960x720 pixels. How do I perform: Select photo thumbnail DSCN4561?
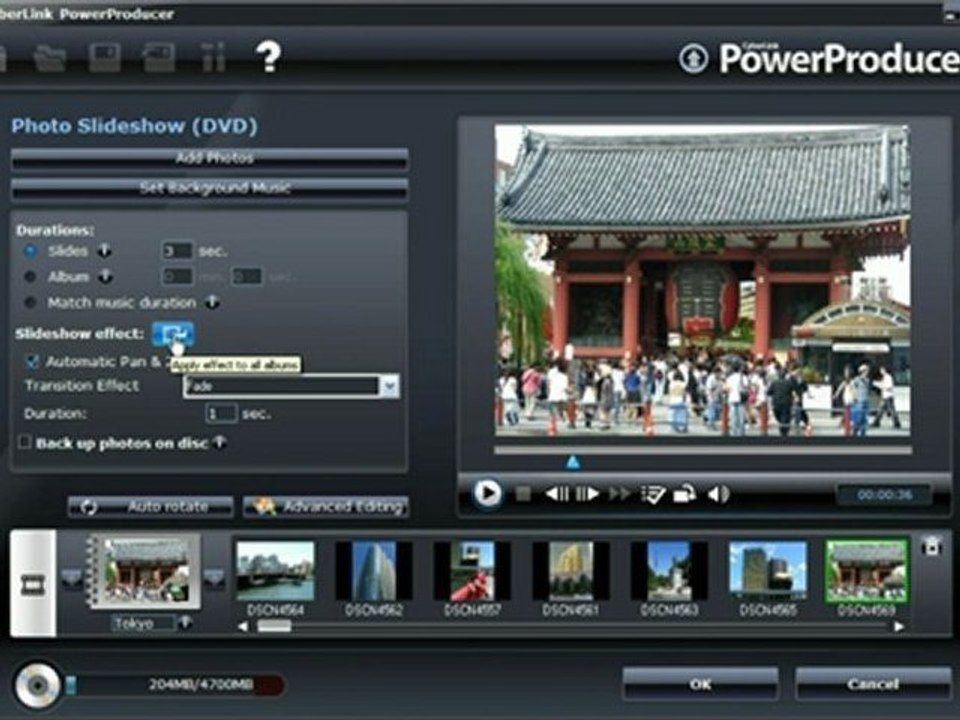point(571,571)
